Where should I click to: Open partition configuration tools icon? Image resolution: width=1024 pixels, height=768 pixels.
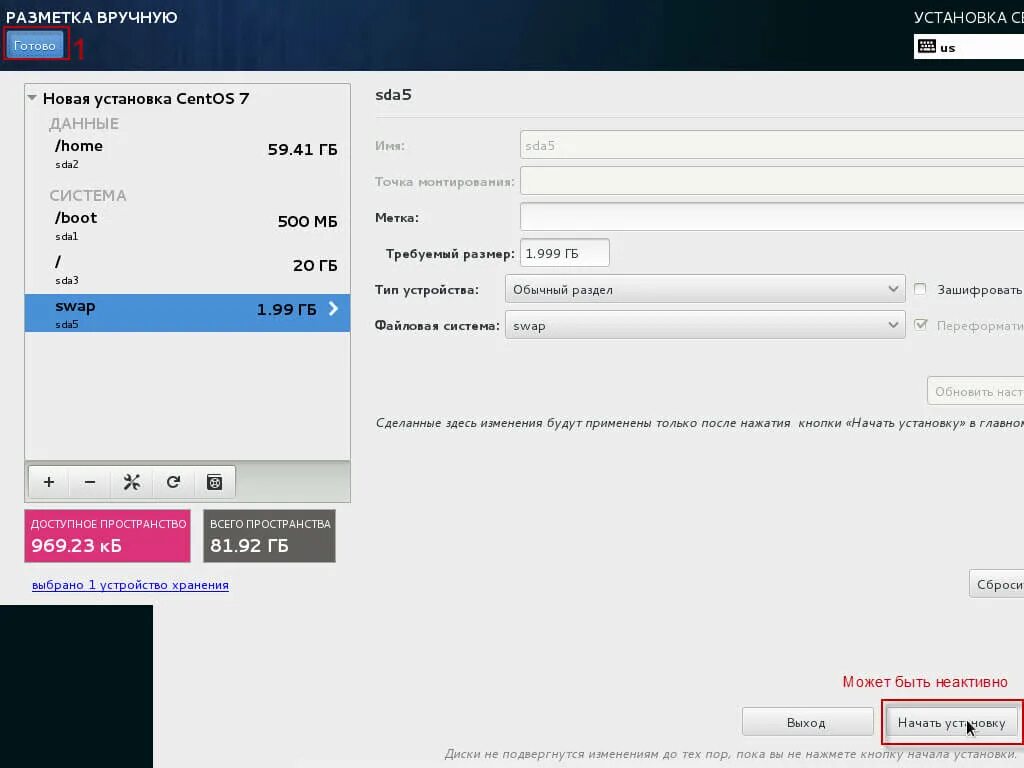[132, 482]
